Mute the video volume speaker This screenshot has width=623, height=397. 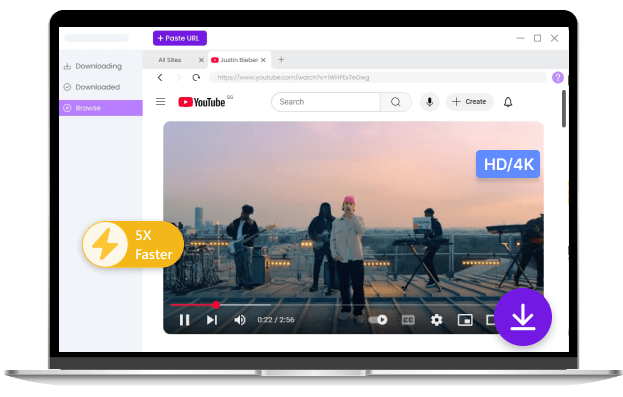pos(240,320)
